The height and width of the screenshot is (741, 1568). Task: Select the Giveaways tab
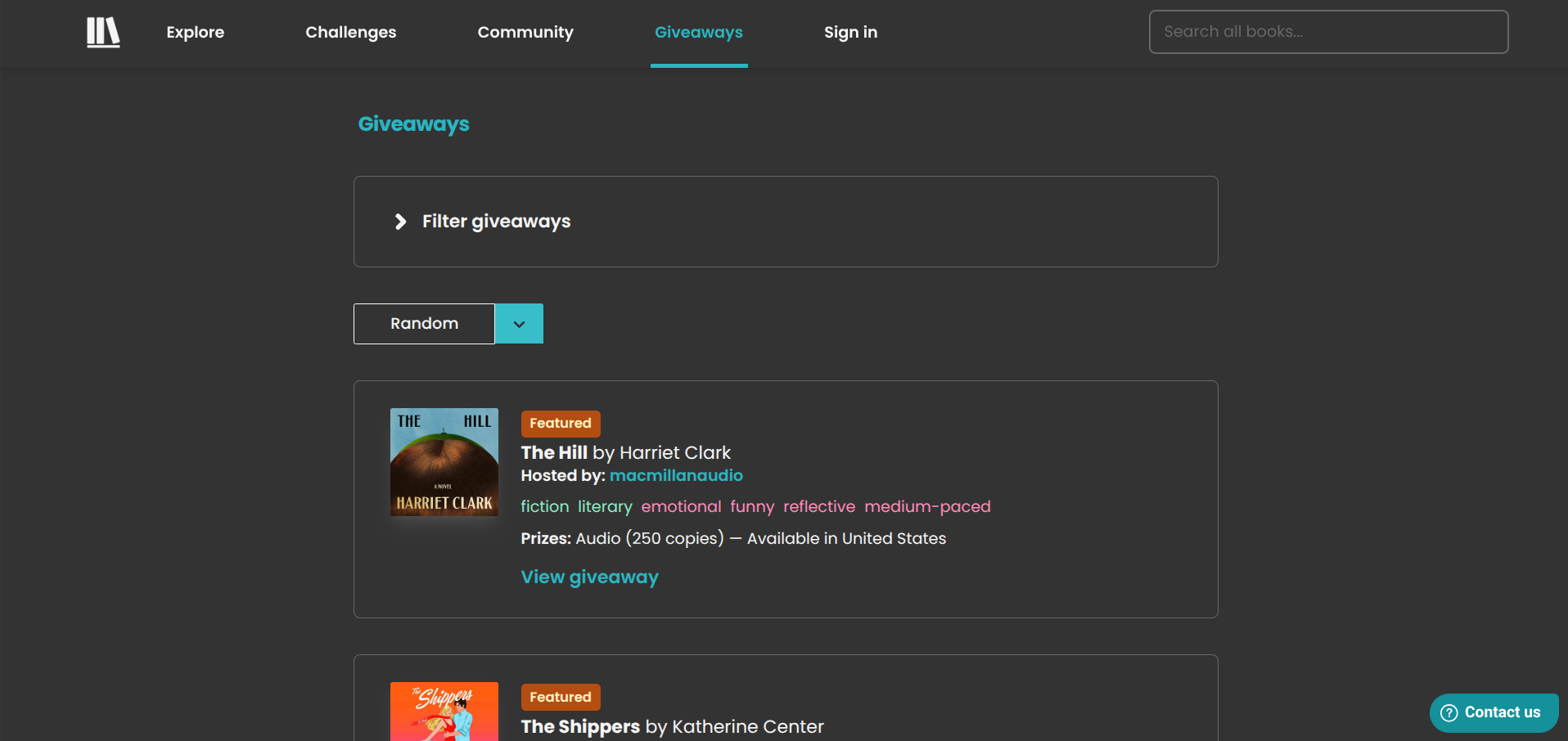[698, 33]
